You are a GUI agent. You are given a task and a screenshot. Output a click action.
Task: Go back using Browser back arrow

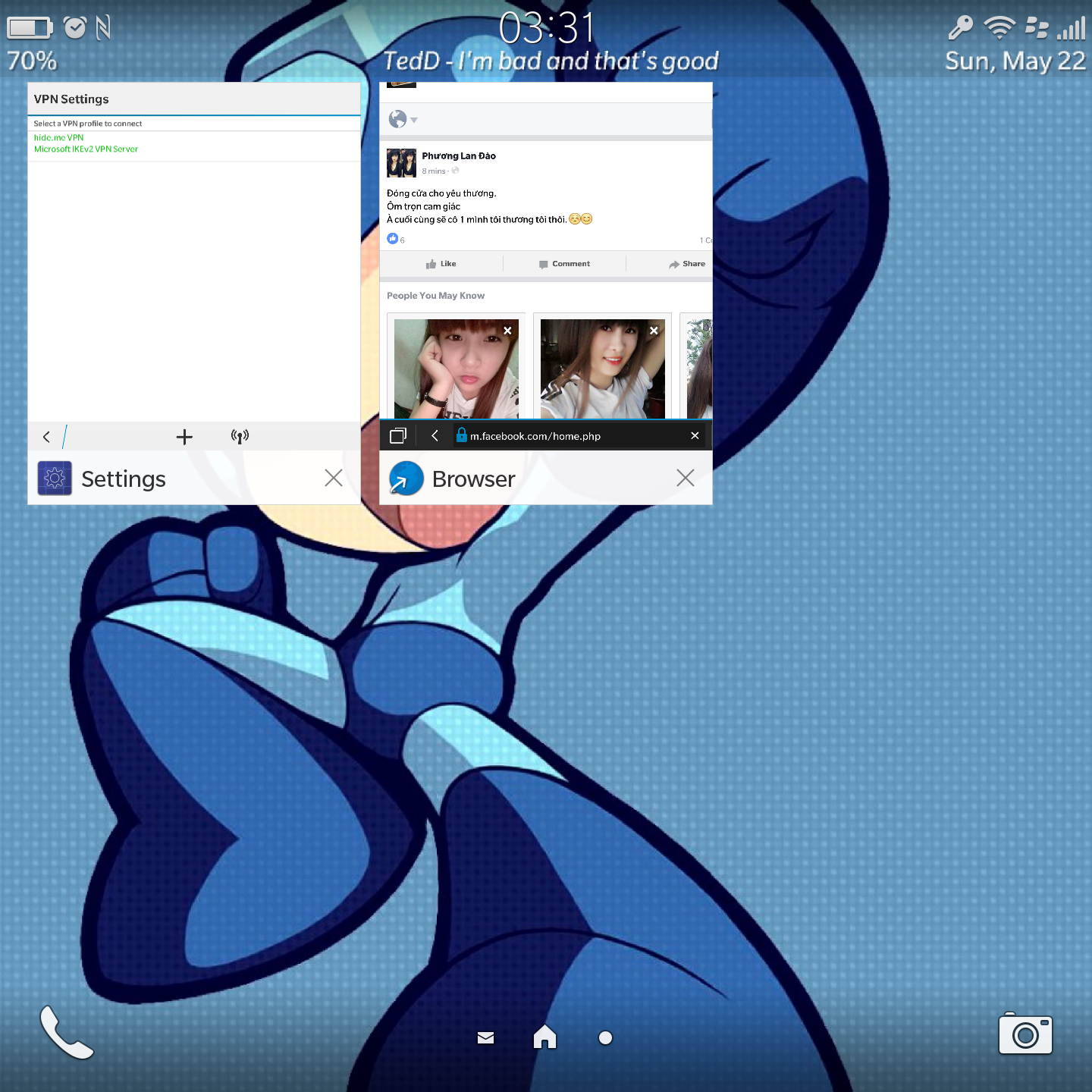tap(435, 435)
